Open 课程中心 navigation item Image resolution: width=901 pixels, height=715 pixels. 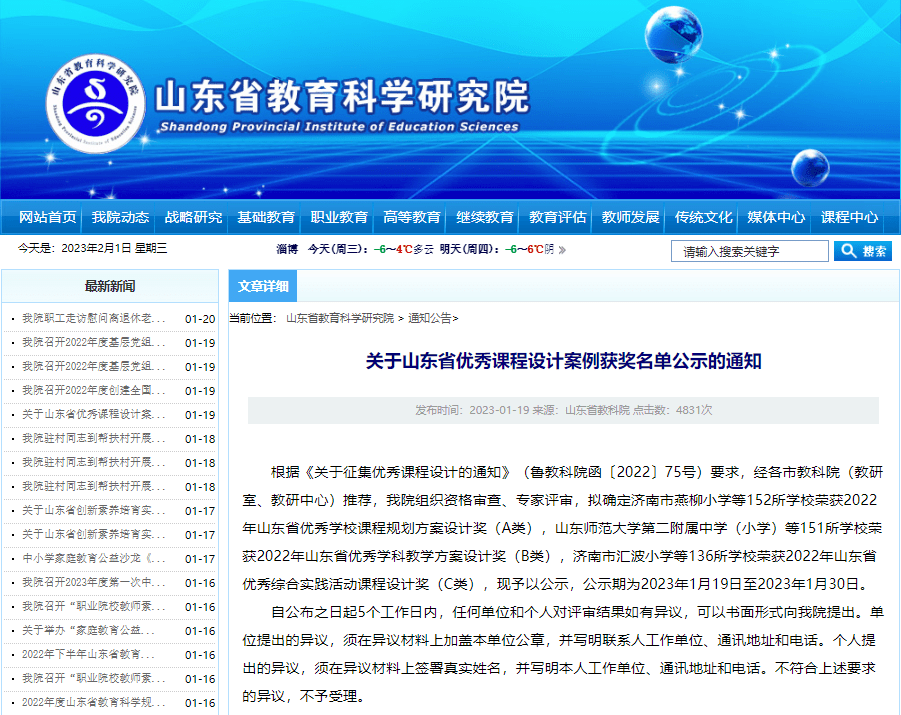tap(849, 217)
